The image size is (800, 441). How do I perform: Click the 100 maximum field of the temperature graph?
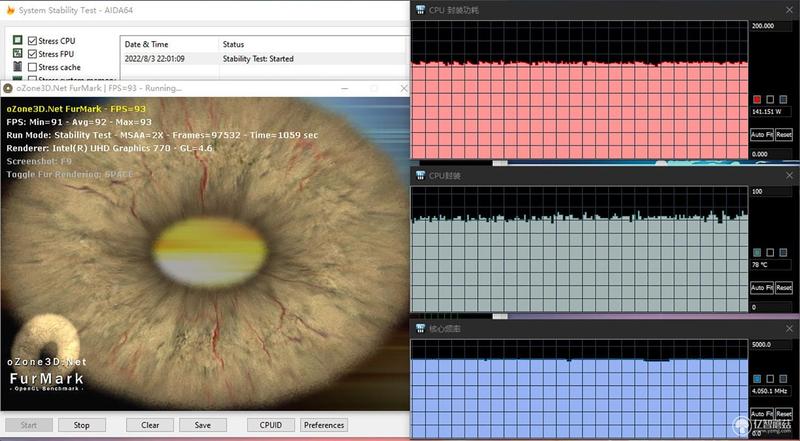pyautogui.click(x=771, y=191)
